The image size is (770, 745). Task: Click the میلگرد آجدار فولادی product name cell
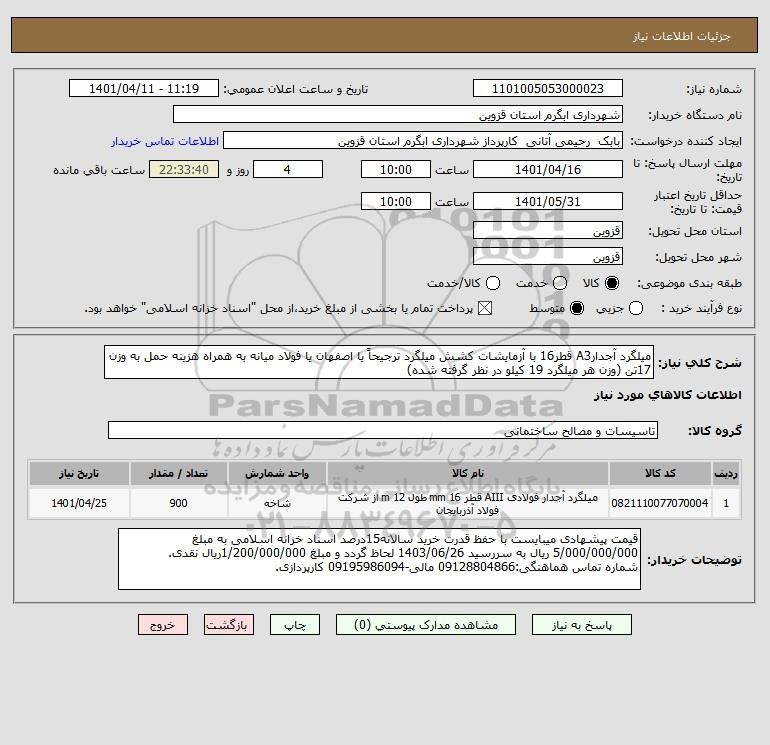click(x=468, y=503)
